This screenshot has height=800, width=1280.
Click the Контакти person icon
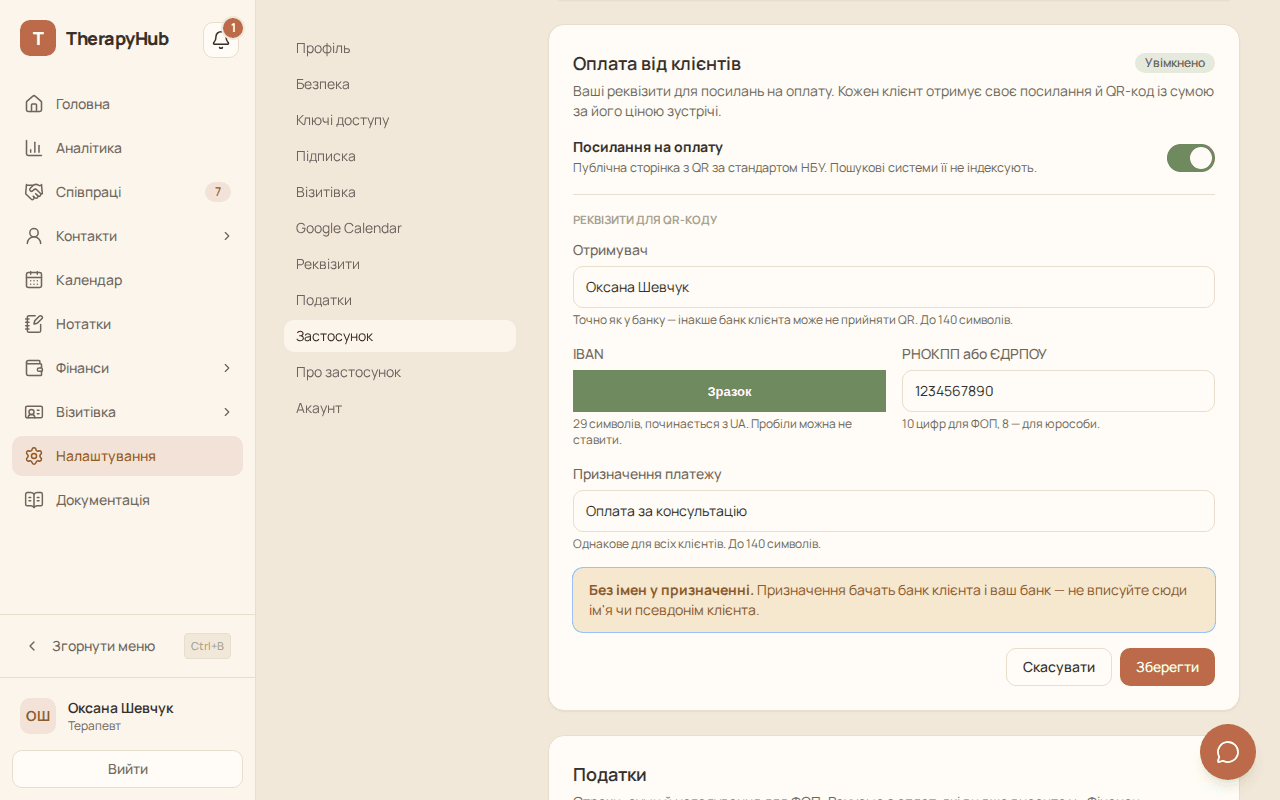[34, 236]
